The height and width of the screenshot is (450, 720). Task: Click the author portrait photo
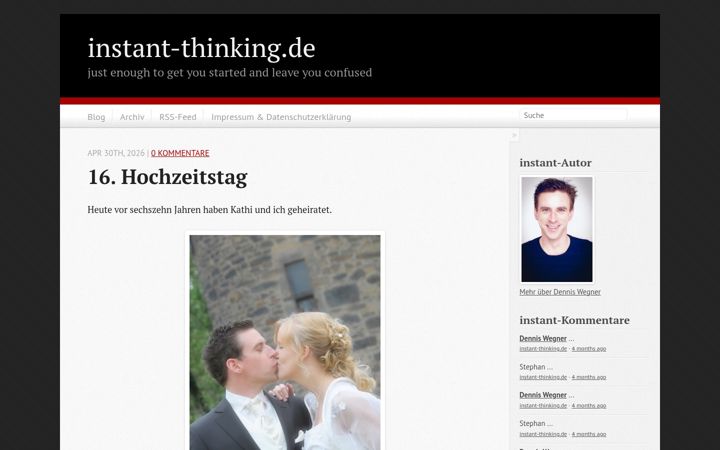[557, 229]
